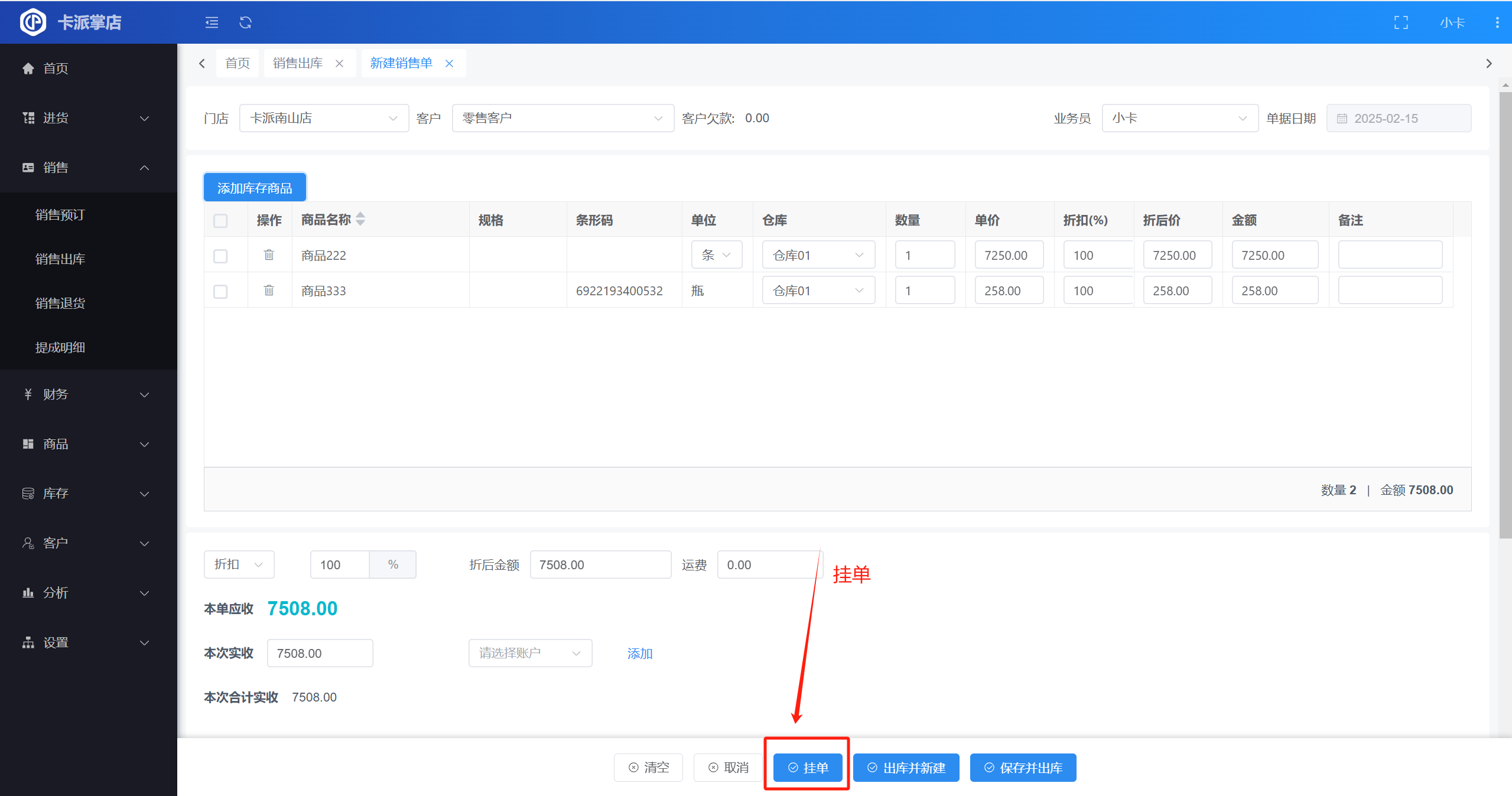Toggle fullscreen mode icon

pyautogui.click(x=1401, y=22)
